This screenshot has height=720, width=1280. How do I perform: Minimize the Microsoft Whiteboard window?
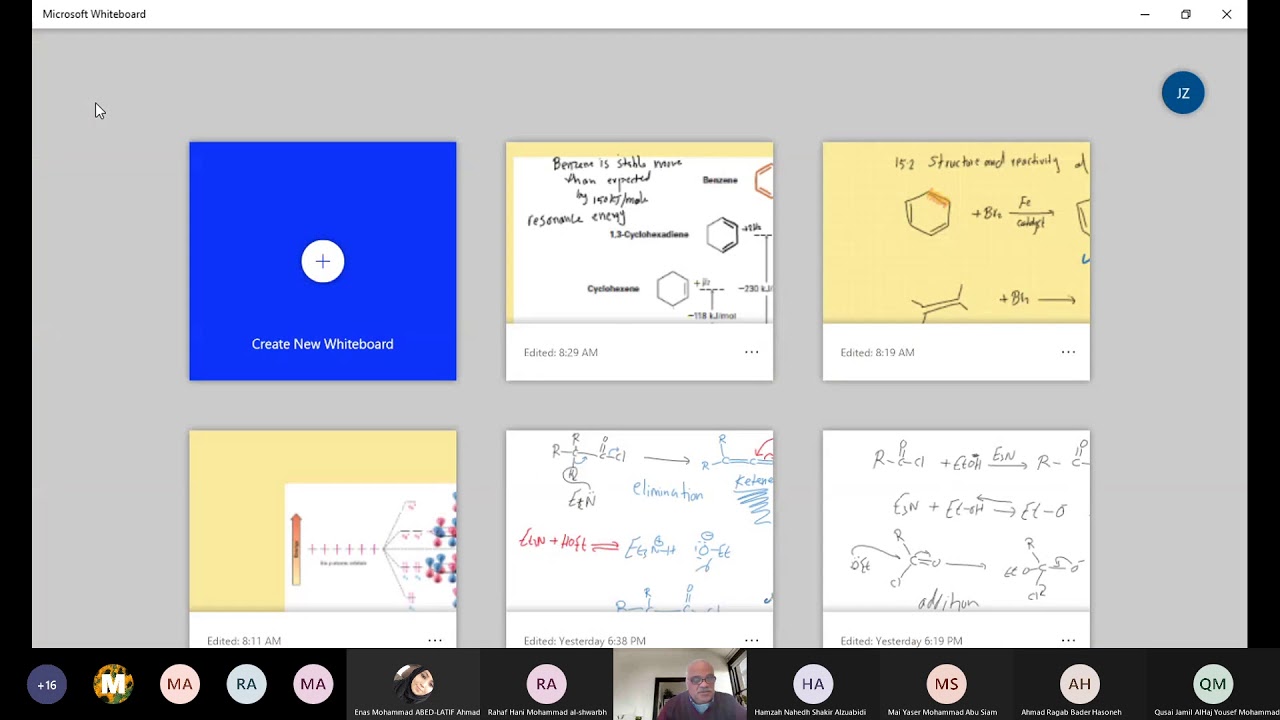pyautogui.click(x=1145, y=14)
